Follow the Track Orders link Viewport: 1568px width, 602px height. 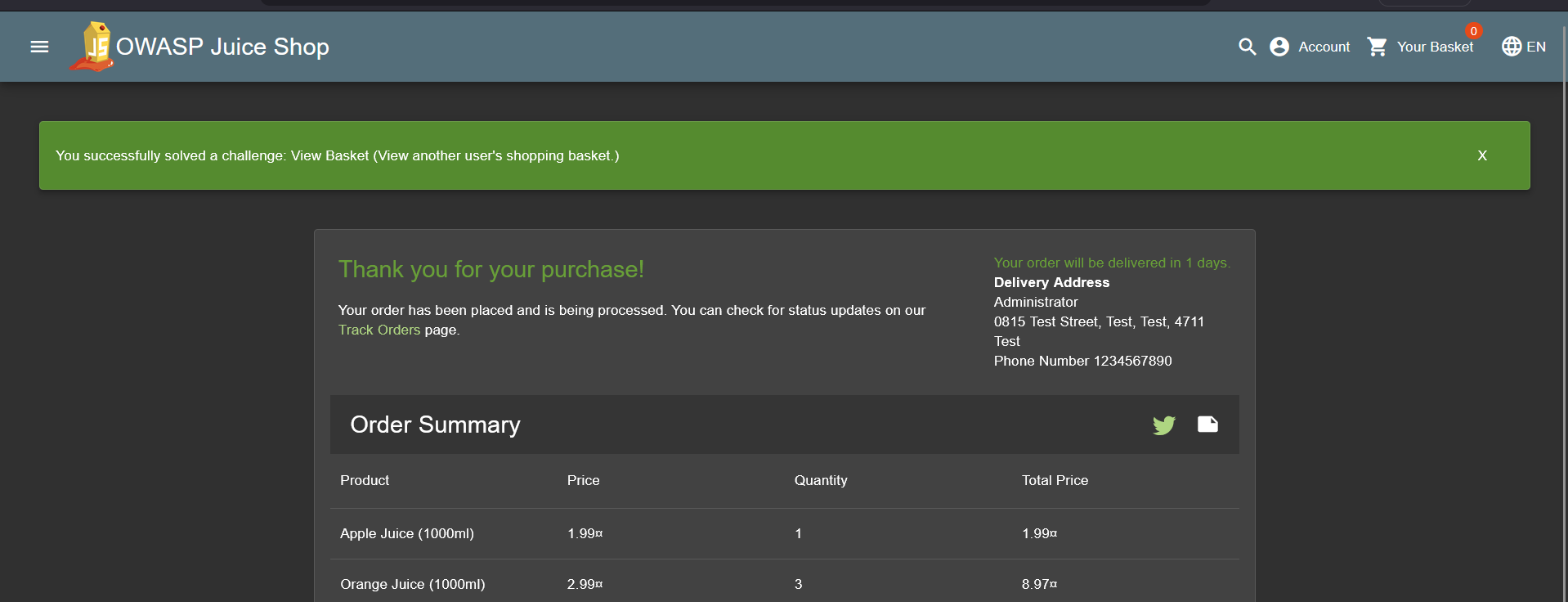(x=379, y=330)
